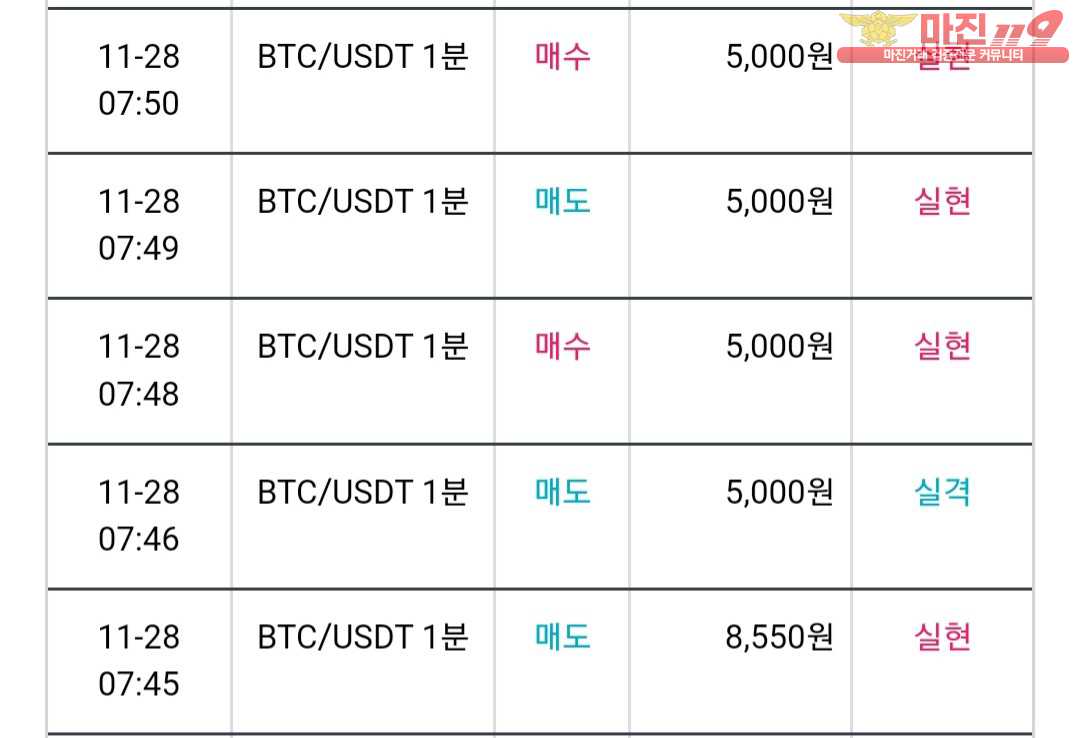
Task: Click BTC/USDT 1분 in the 07:50 row
Action: 363,57
